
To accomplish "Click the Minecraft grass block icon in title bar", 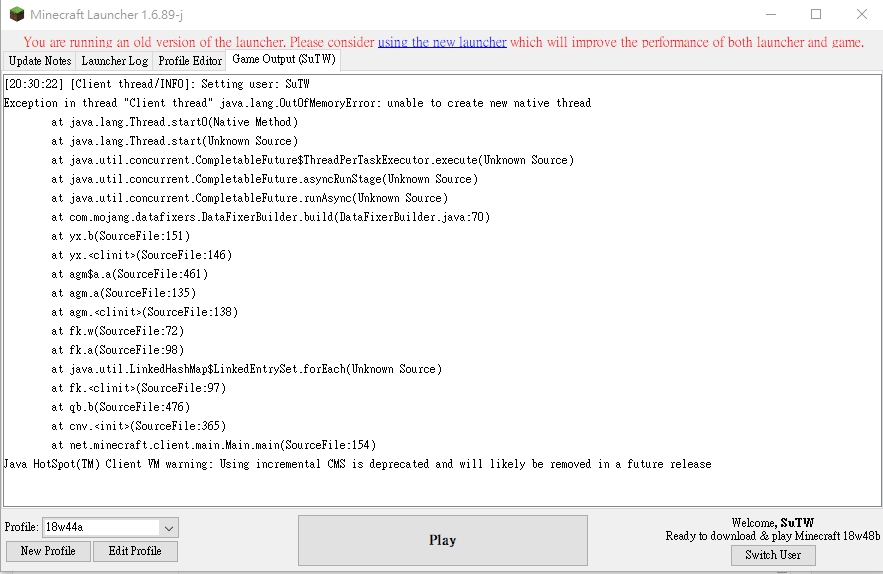I will [17, 14].
